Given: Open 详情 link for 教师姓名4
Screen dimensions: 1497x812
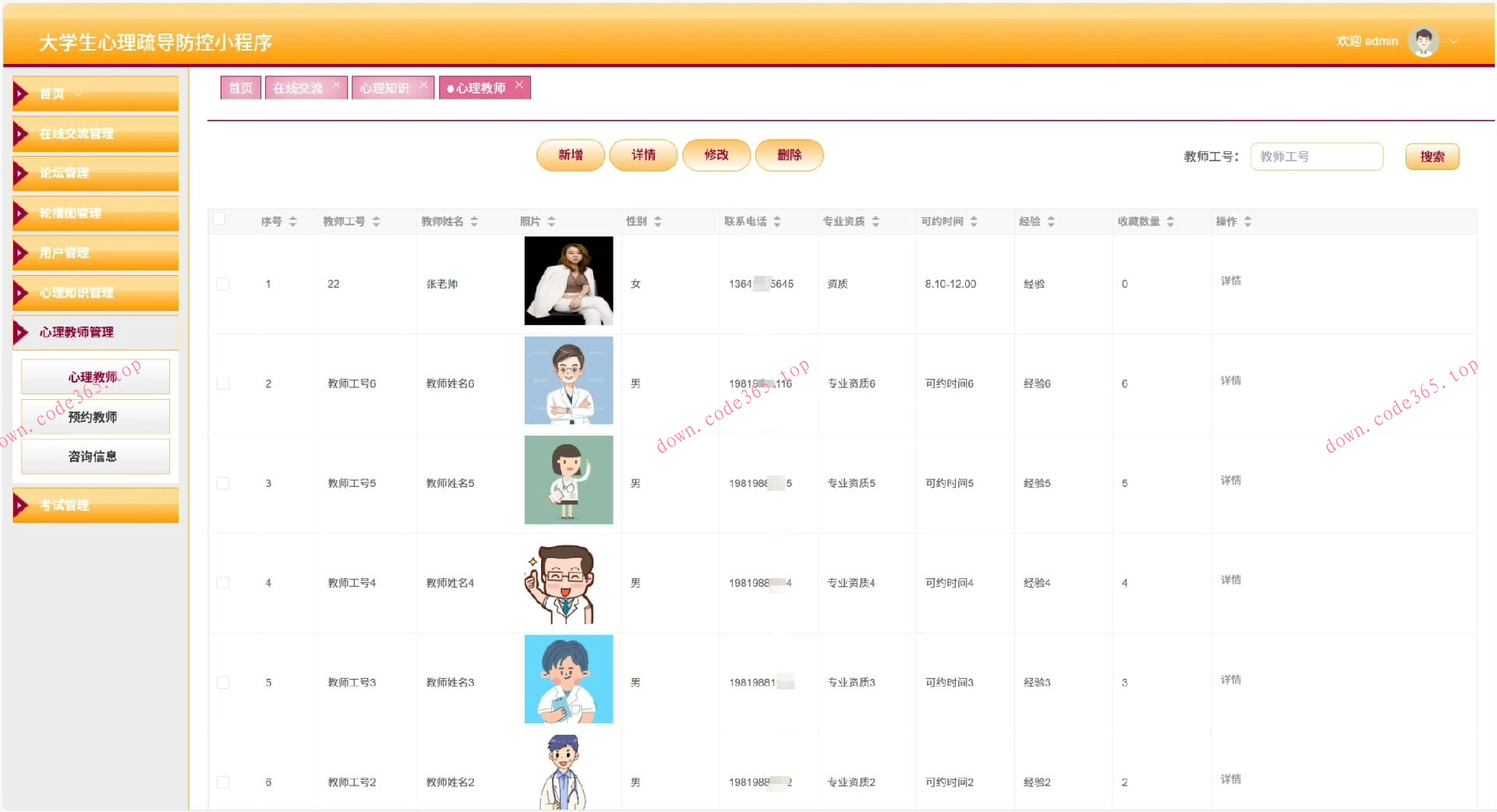Looking at the screenshot, I should [x=1231, y=580].
